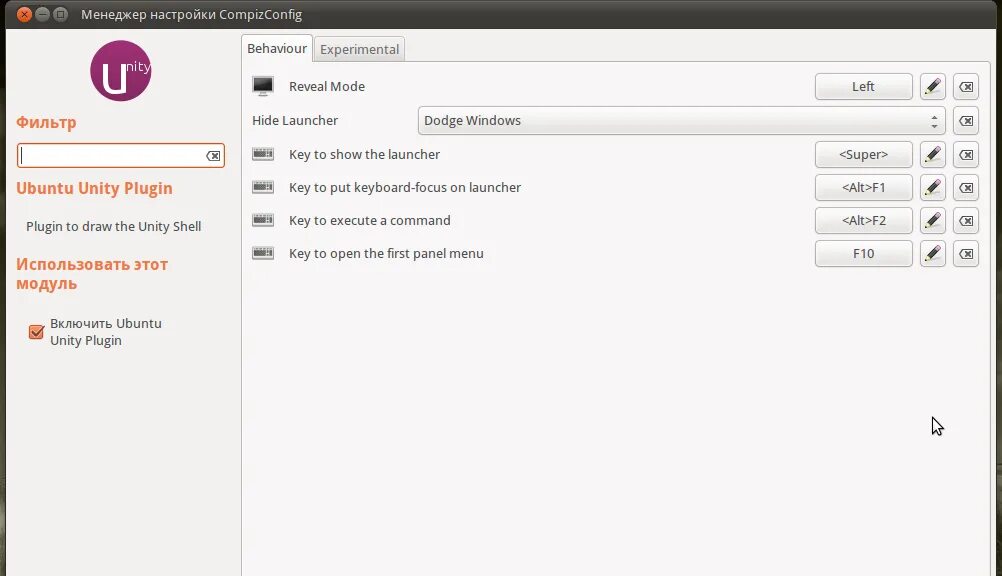Click the Unity plugin logo
The width and height of the screenshot is (1002, 576).
click(x=120, y=71)
